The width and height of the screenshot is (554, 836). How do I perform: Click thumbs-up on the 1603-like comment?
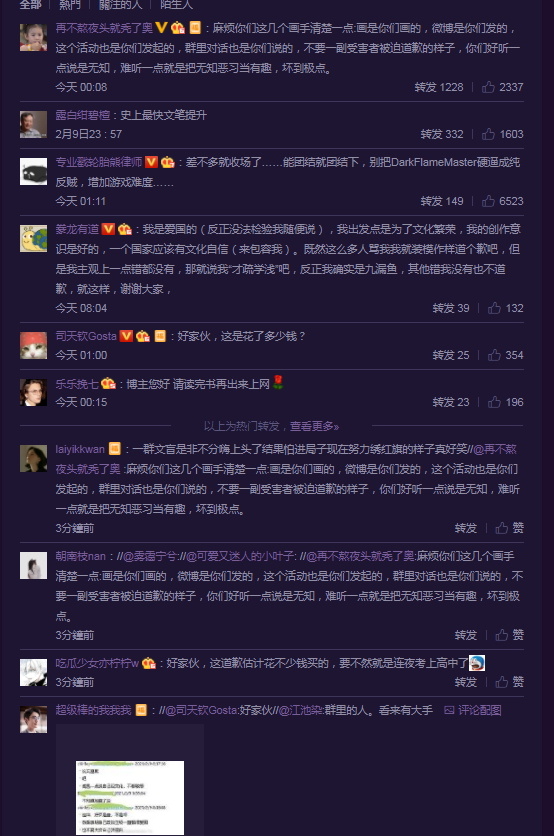coord(502,134)
